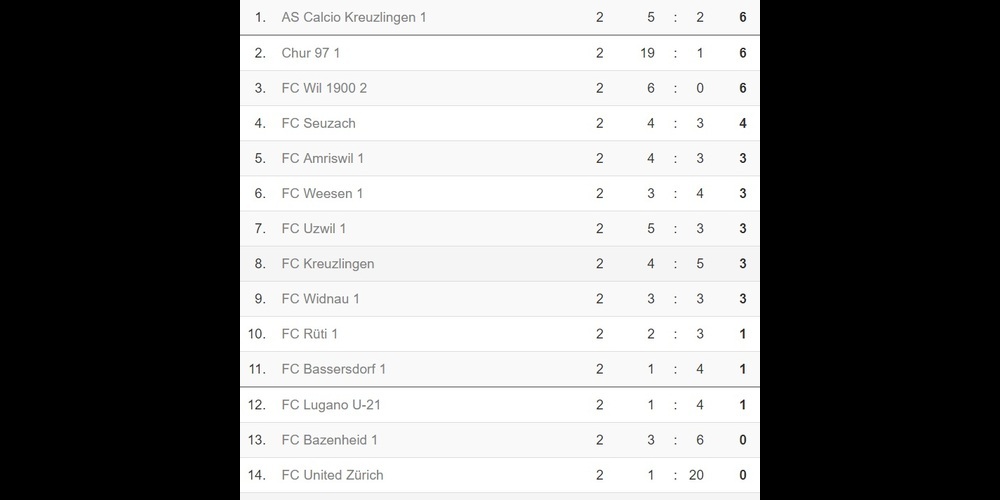Click the FC Wil 1900 2 team name
Viewport: 1000px width, 500px height.
324,88
